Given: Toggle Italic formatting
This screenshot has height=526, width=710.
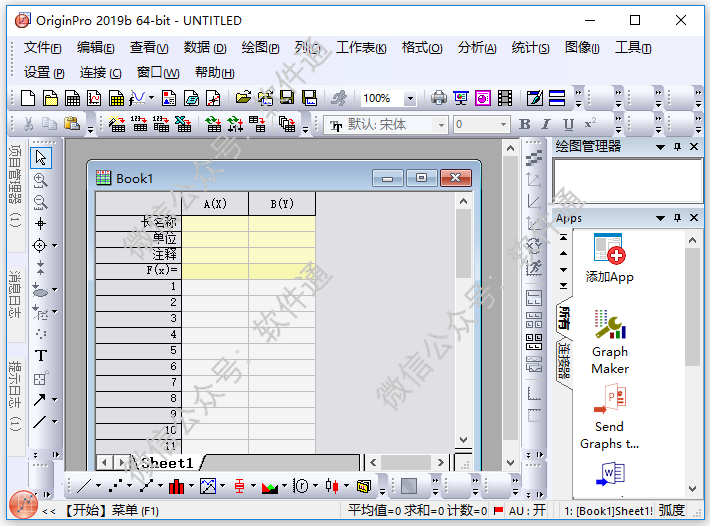Looking at the screenshot, I should coord(546,124).
